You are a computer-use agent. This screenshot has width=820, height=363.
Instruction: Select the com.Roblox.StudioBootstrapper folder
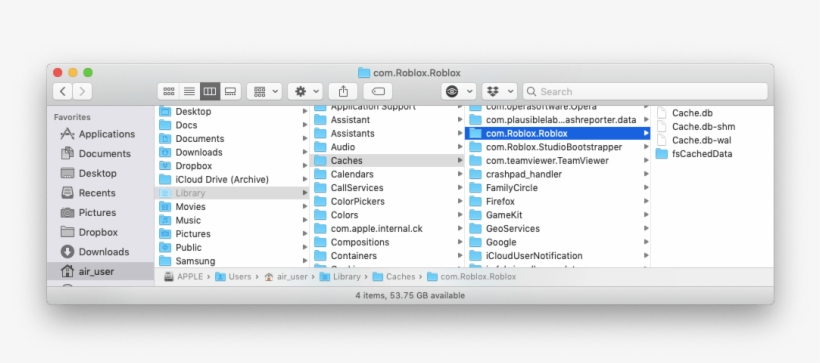point(557,147)
